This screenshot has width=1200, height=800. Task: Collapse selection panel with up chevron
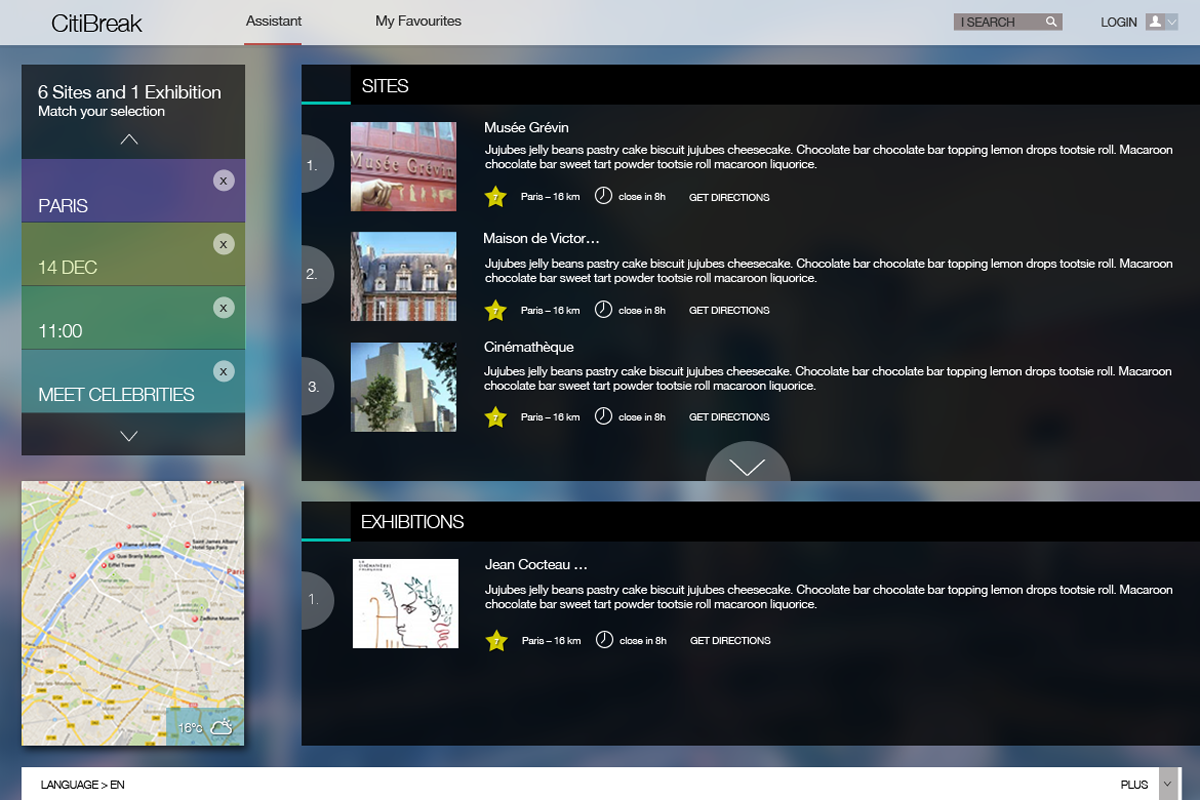pos(129,139)
